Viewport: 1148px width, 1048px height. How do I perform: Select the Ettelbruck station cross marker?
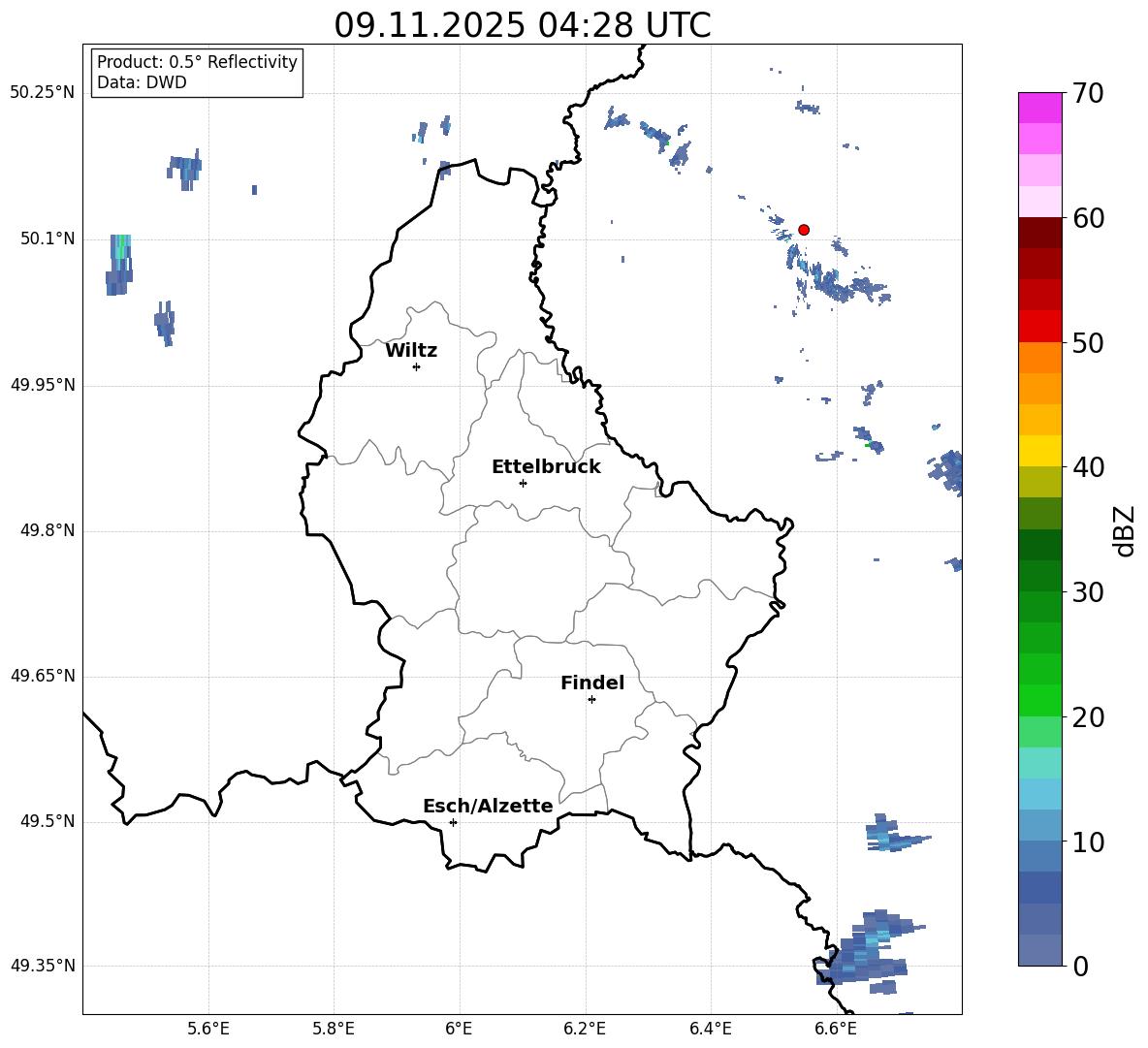pyautogui.click(x=523, y=483)
